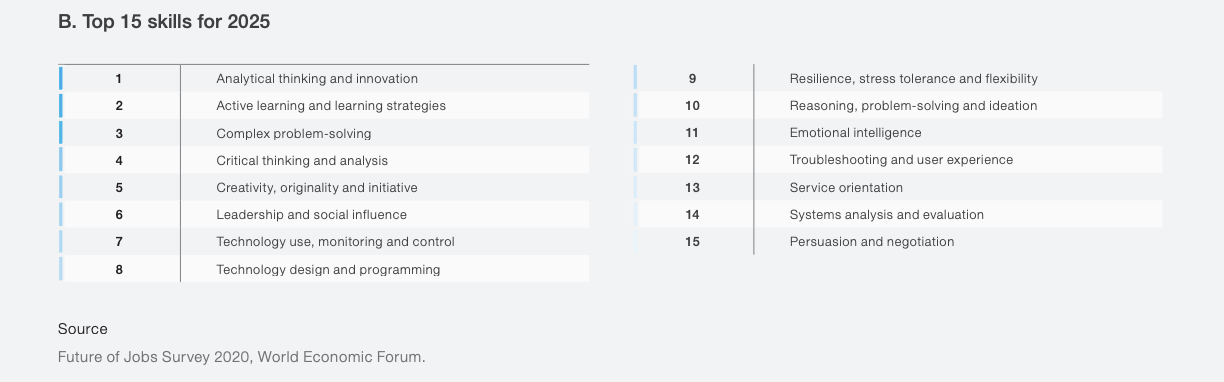Click the Future of Jobs Survey 2020 source text
The image size is (1224, 382).
click(x=241, y=356)
